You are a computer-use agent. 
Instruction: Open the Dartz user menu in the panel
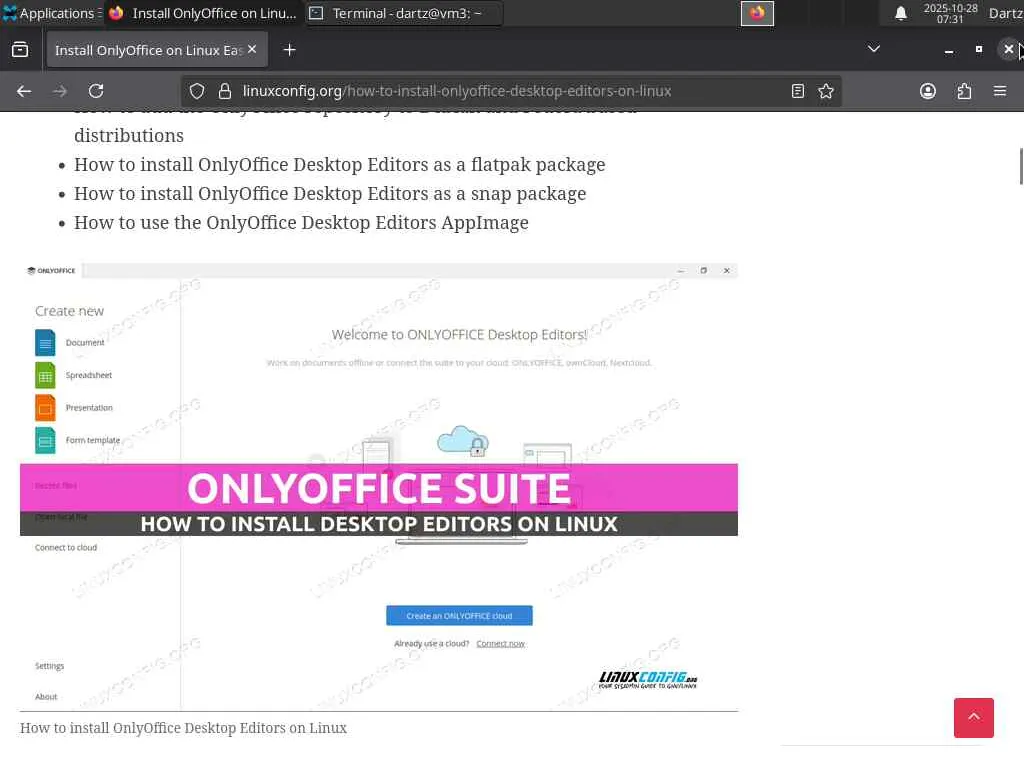1006,13
